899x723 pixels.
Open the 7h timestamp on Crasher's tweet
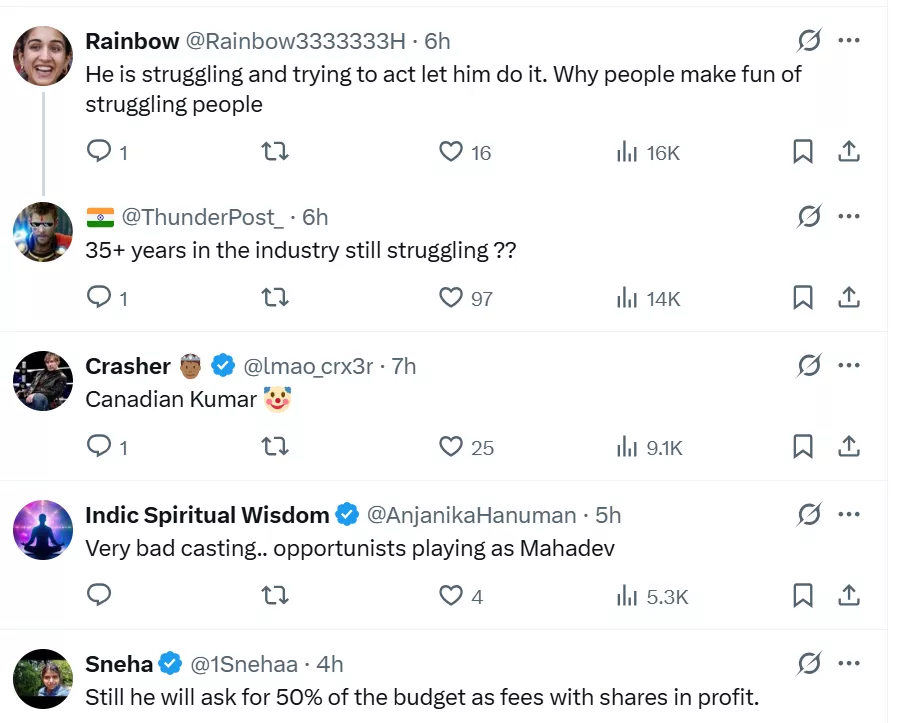(404, 366)
